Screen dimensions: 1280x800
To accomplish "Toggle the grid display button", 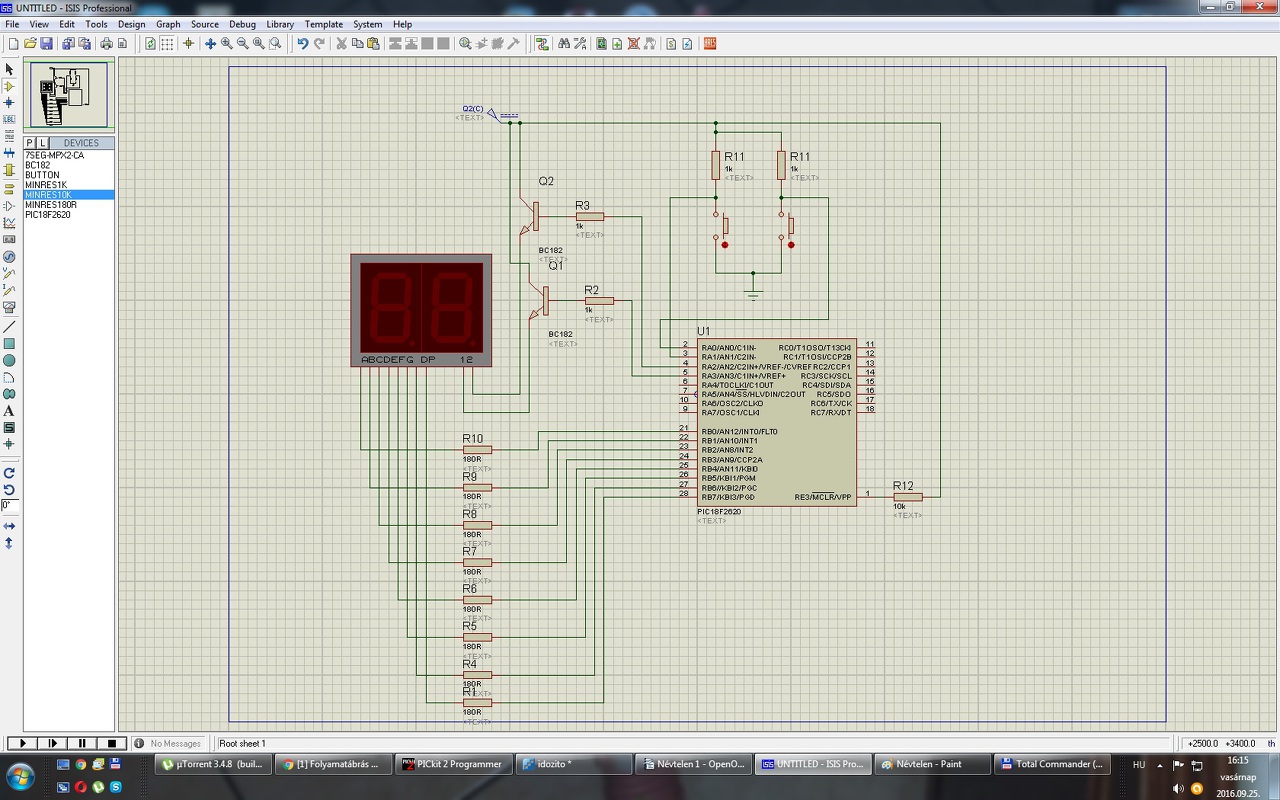I will point(167,44).
